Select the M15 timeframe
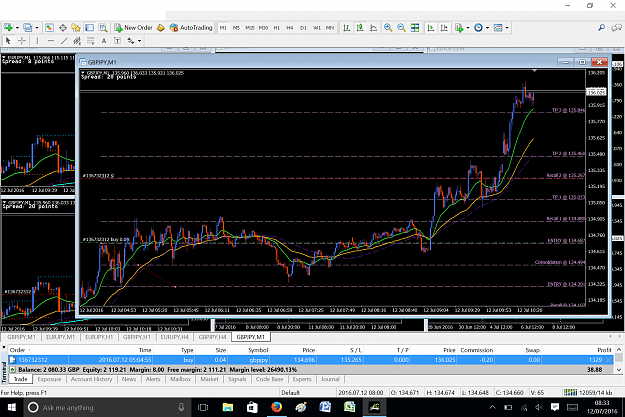Screen dimensions: 625x417 pyautogui.click(x=250, y=28)
